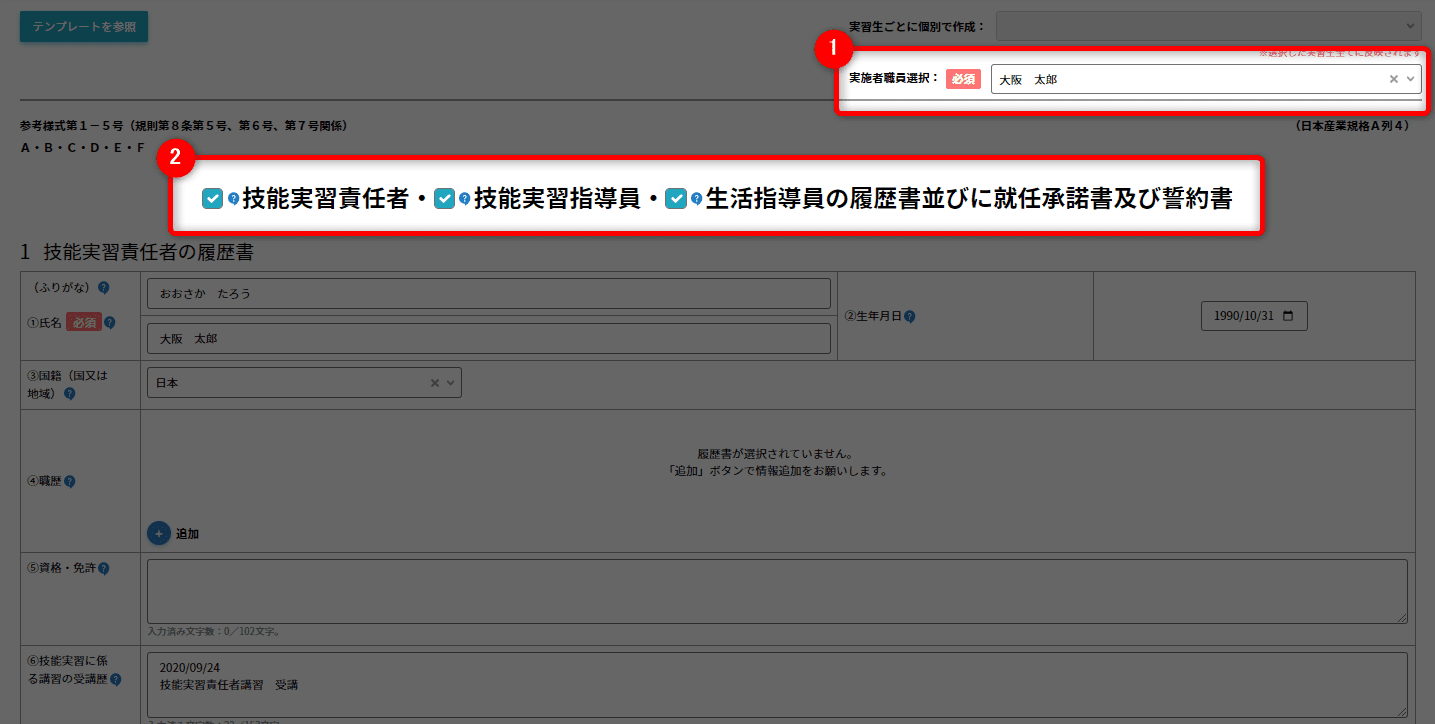Click the blue plus 追加 icon
The height and width of the screenshot is (724, 1435).
159,533
